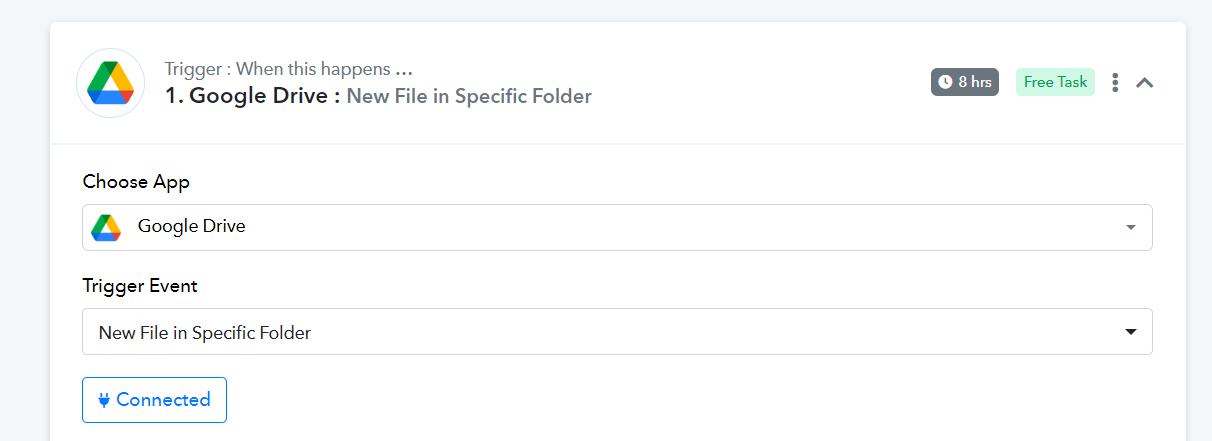Image resolution: width=1212 pixels, height=441 pixels.
Task: Open the Trigger Event dropdown arrow
Action: click(1131, 331)
